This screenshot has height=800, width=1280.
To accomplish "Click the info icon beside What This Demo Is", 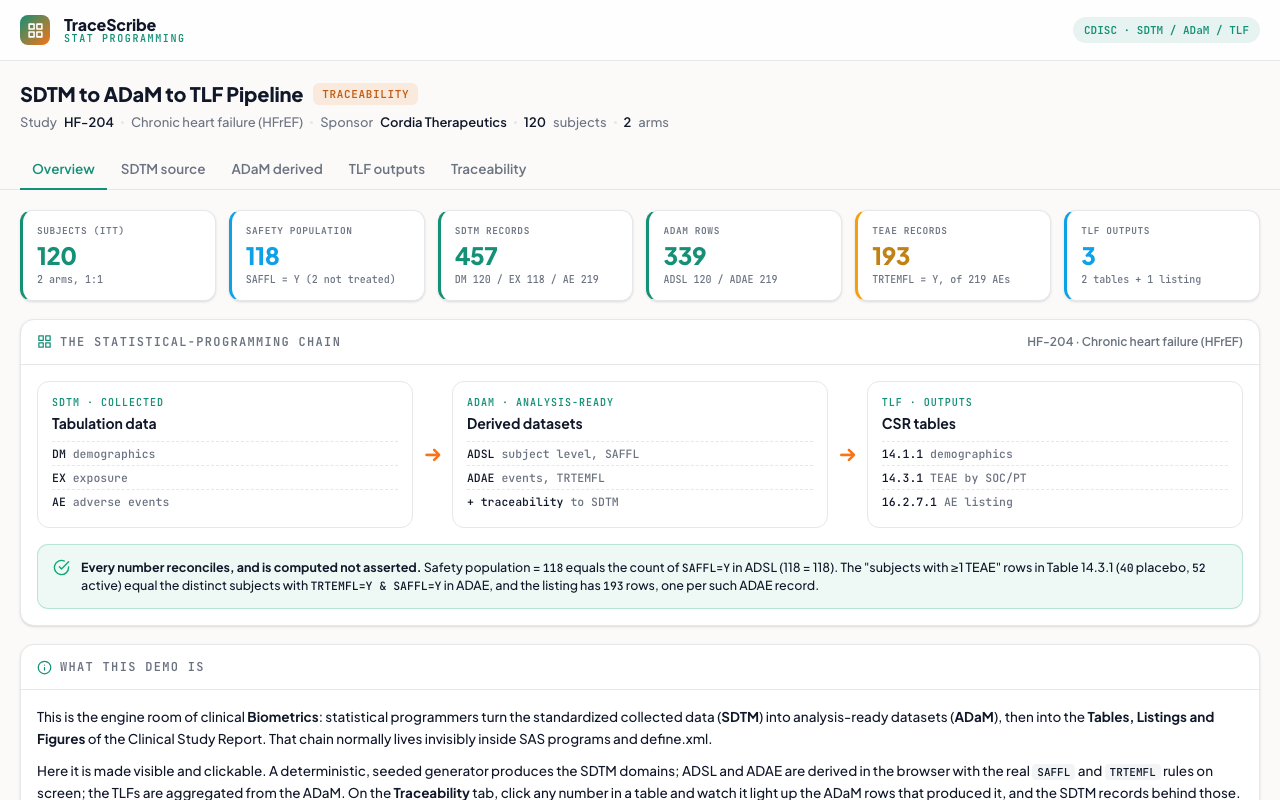I will pos(44,667).
